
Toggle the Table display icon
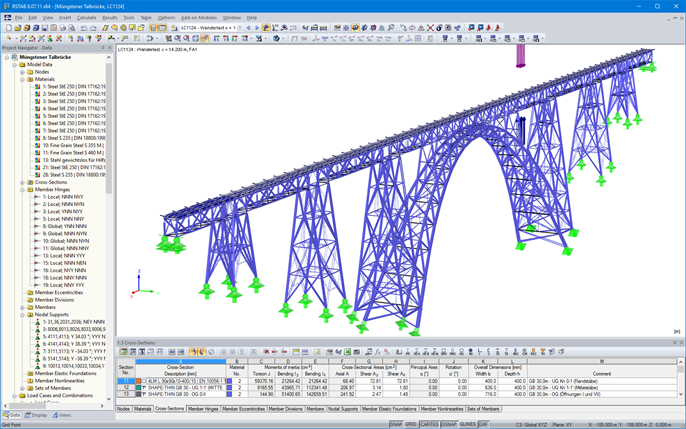tap(162, 28)
